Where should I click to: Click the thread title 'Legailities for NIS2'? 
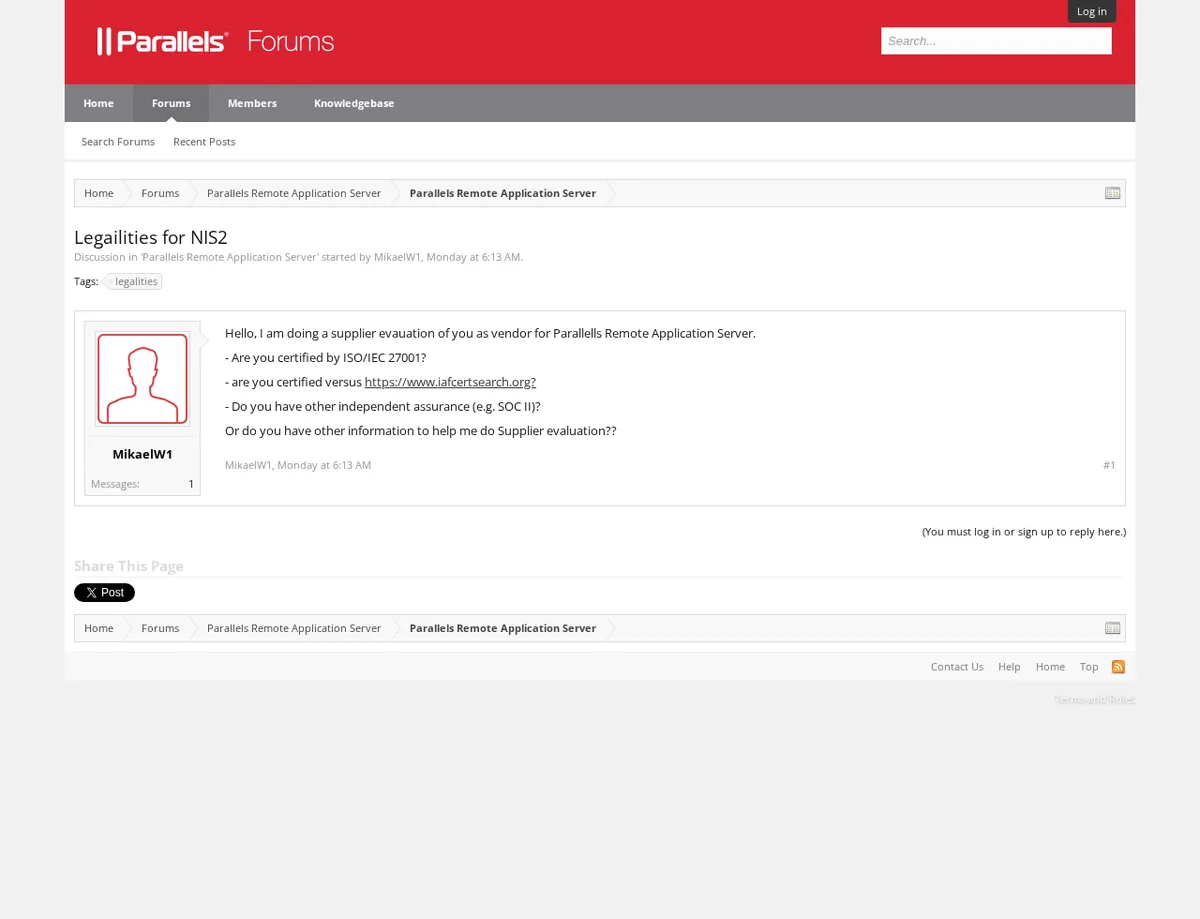(151, 237)
